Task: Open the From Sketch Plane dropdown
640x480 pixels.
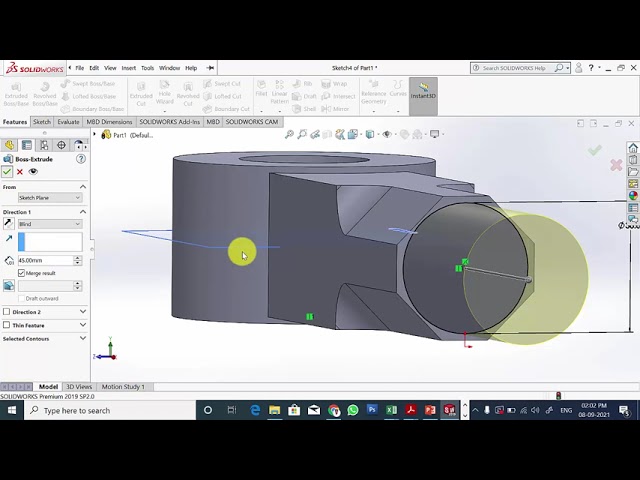Action: (50, 198)
